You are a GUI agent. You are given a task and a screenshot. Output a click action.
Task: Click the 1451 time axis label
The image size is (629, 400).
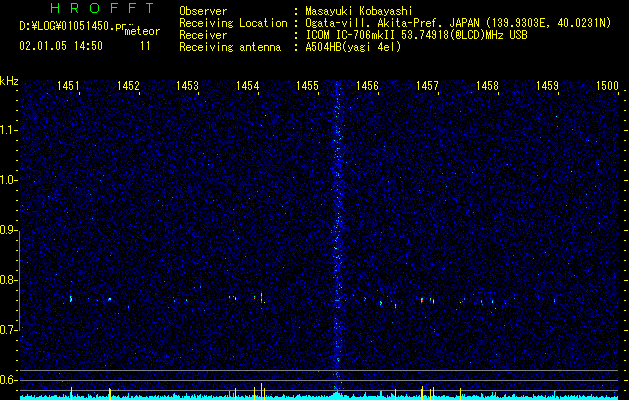click(68, 85)
